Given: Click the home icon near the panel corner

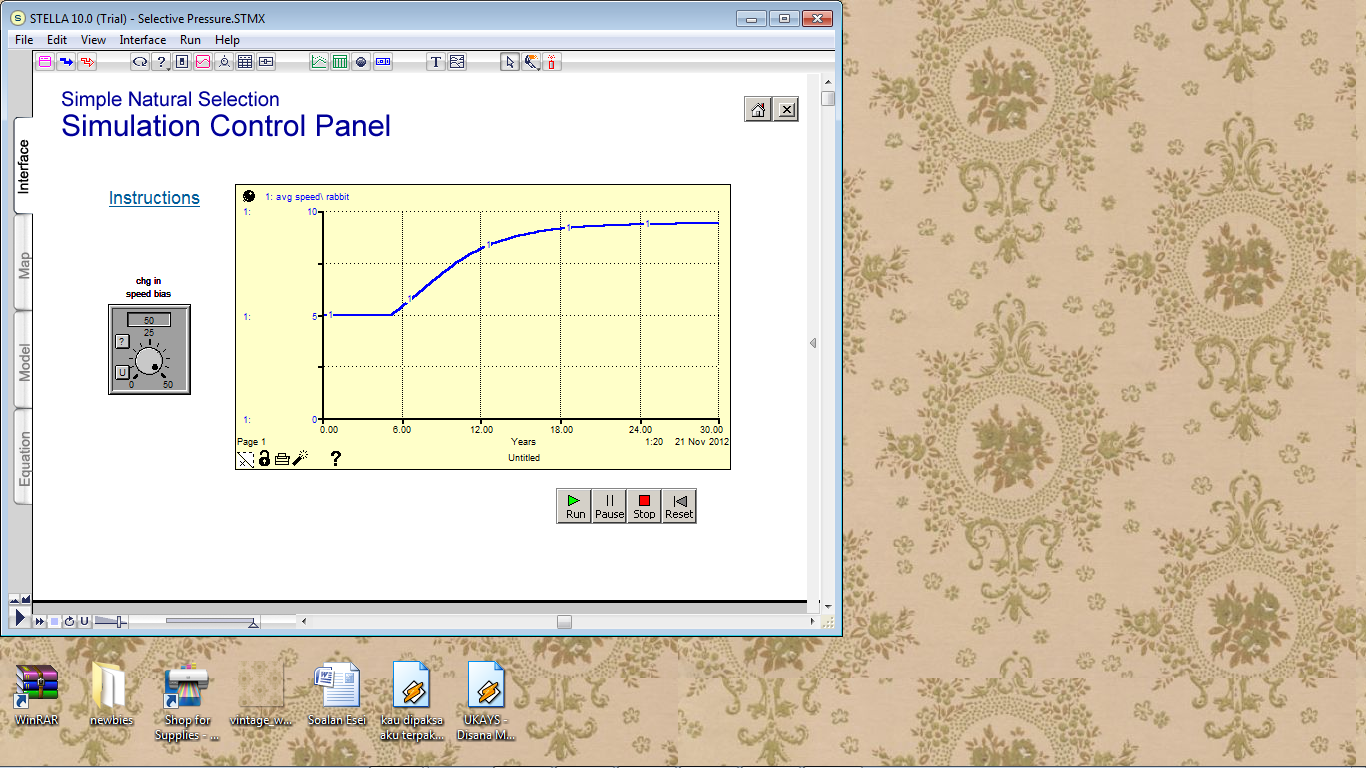Looking at the screenshot, I should click(757, 108).
